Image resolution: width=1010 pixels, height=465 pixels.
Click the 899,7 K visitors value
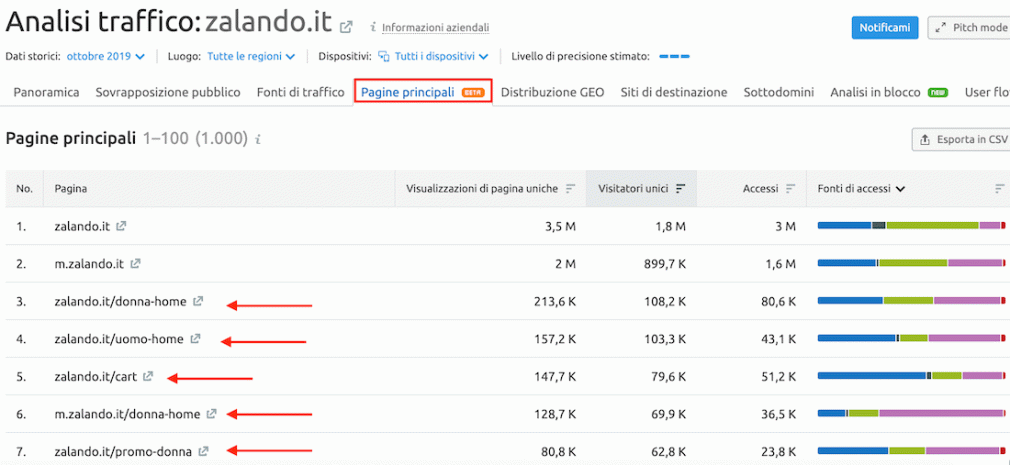(665, 263)
